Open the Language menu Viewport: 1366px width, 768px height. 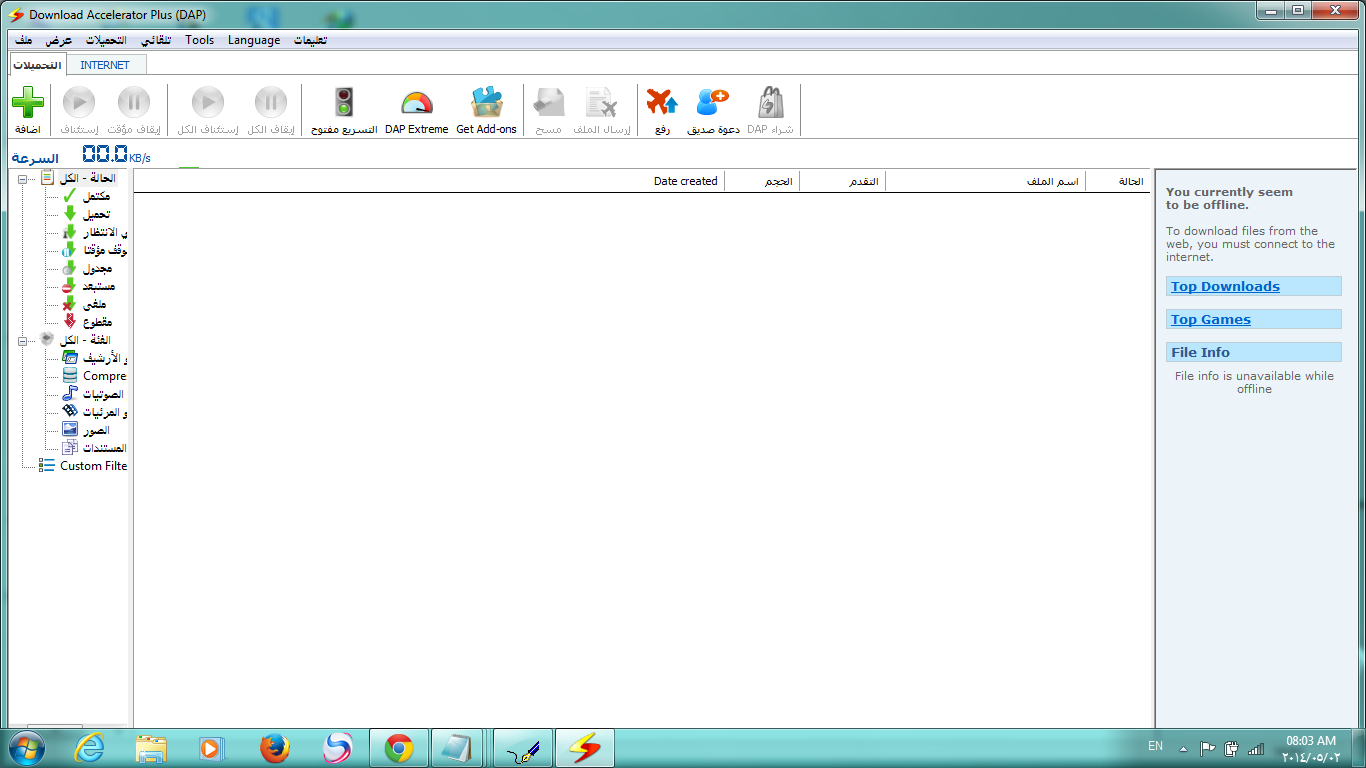point(254,40)
